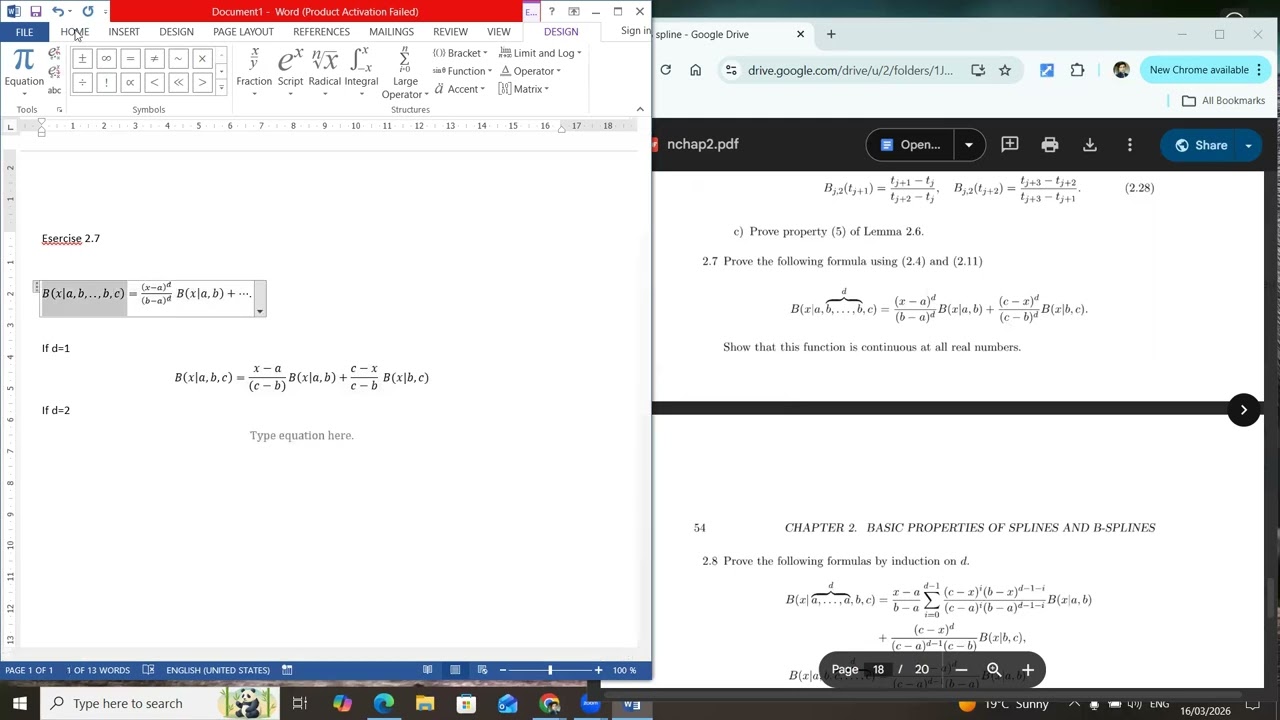Open equation options arrow on equation box
Viewport: 1280px width, 720px height.
tap(260, 311)
